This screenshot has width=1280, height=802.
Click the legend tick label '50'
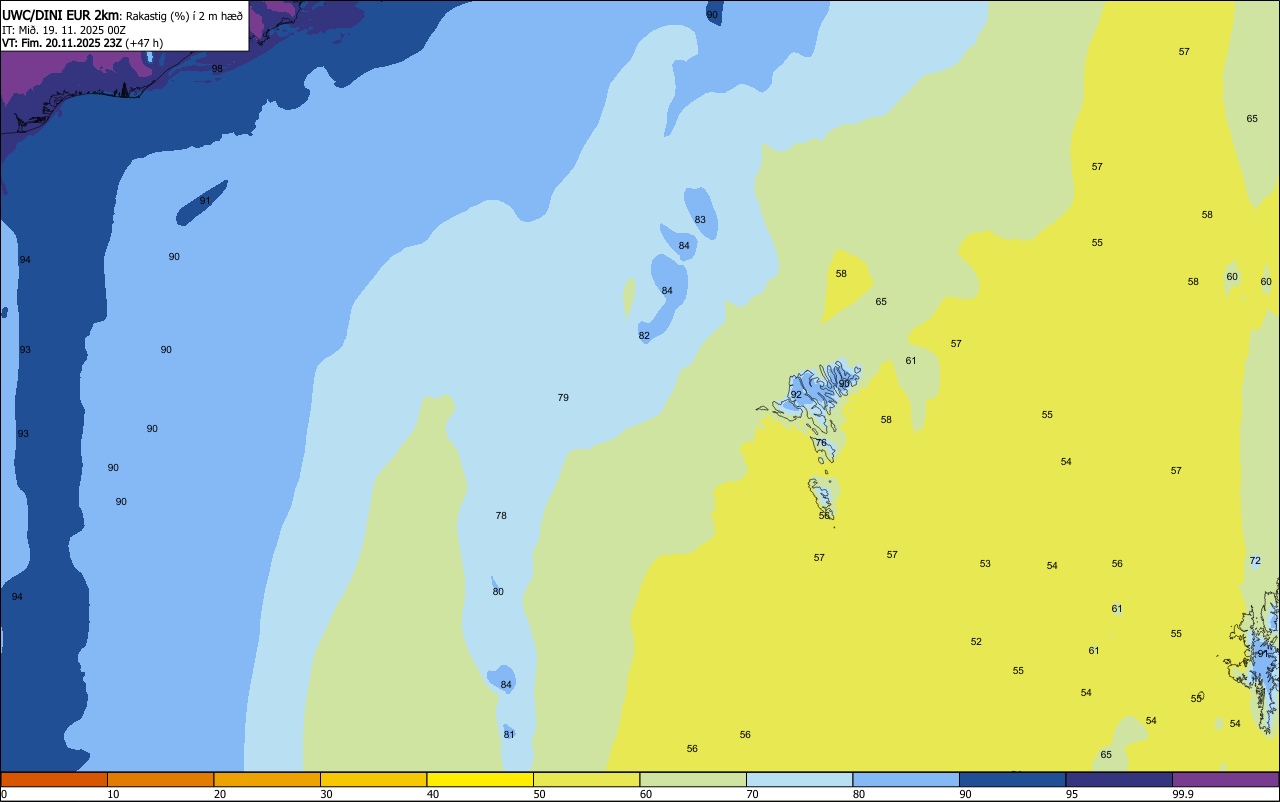(539, 794)
